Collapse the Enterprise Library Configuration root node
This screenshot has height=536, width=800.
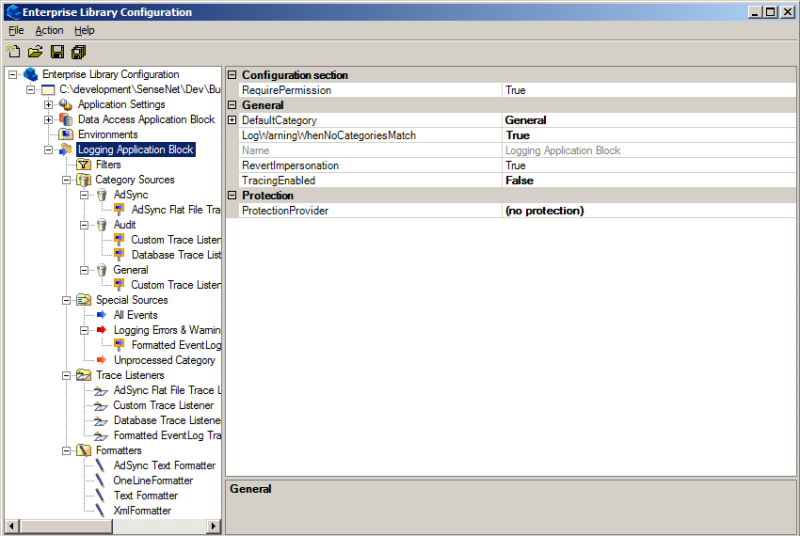click(13, 75)
